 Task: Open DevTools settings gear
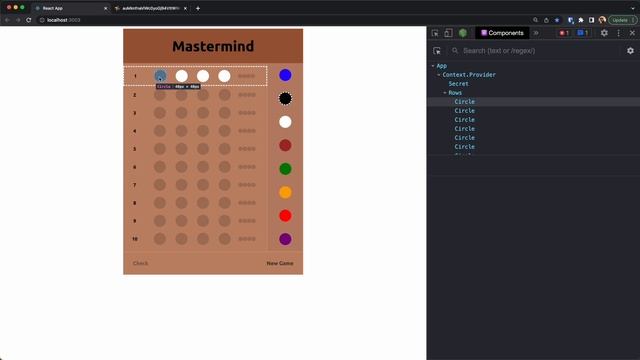click(604, 33)
